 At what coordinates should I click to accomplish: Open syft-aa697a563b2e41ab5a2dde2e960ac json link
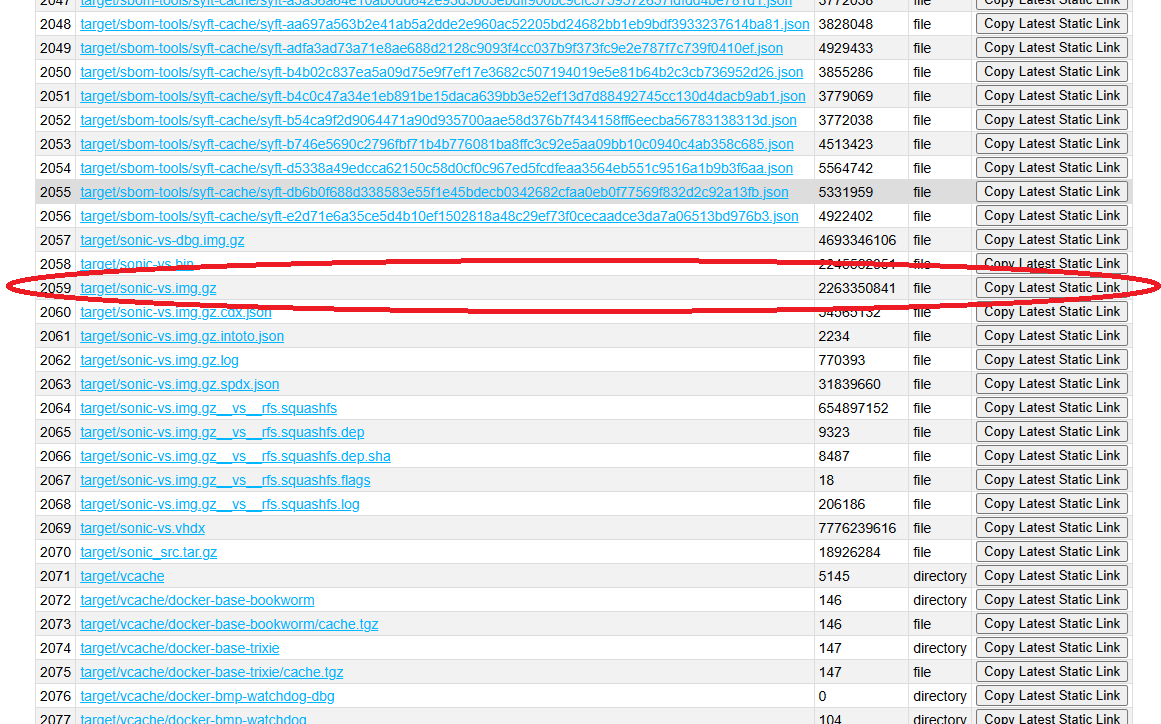[445, 24]
